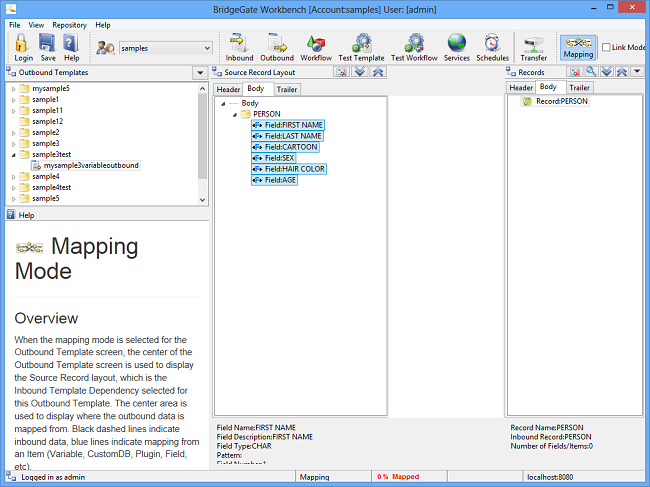Open the File menu
This screenshot has width=650, height=487.
click(15, 25)
